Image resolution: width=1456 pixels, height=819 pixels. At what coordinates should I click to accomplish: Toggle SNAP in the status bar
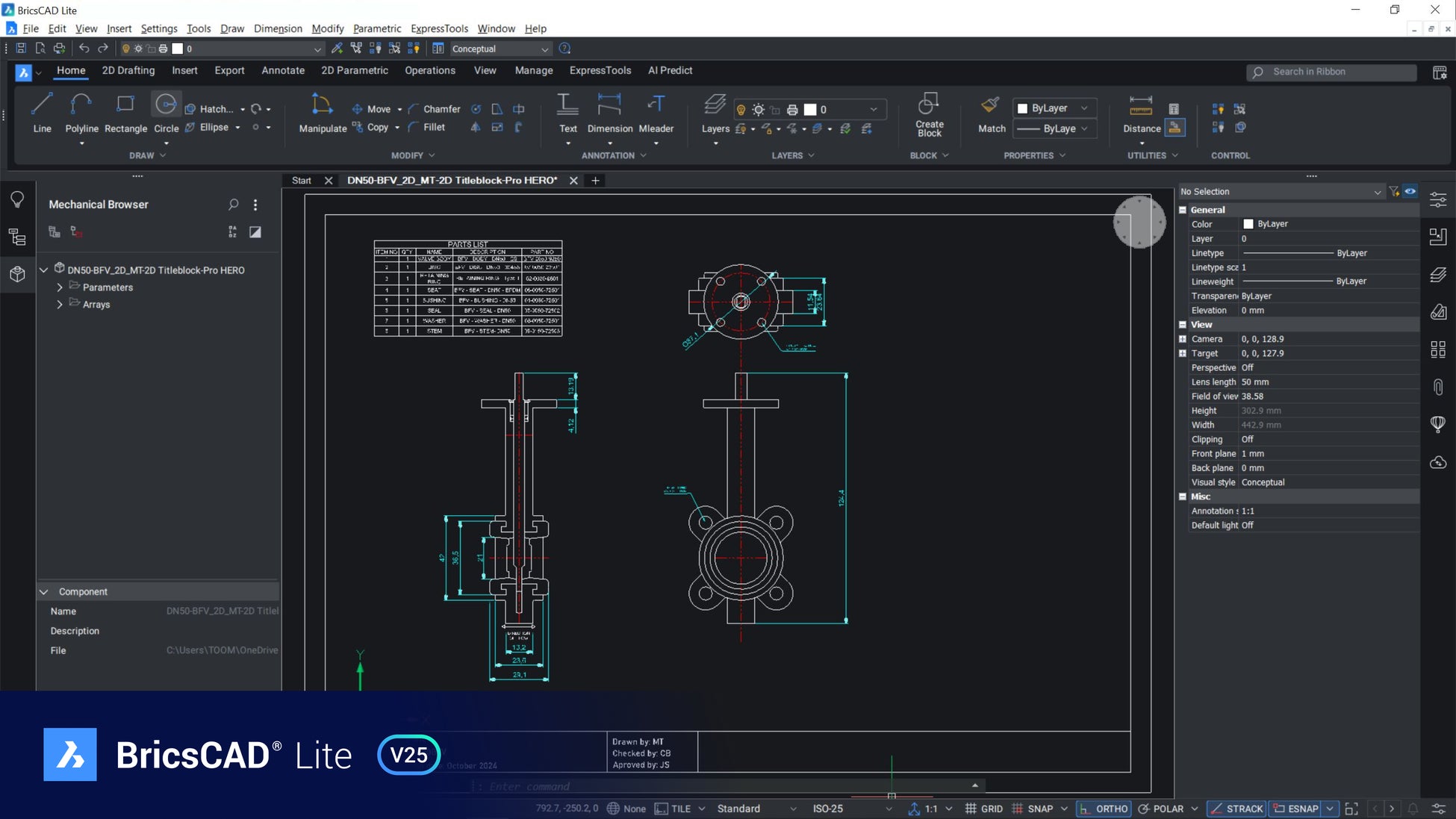coord(1033,809)
